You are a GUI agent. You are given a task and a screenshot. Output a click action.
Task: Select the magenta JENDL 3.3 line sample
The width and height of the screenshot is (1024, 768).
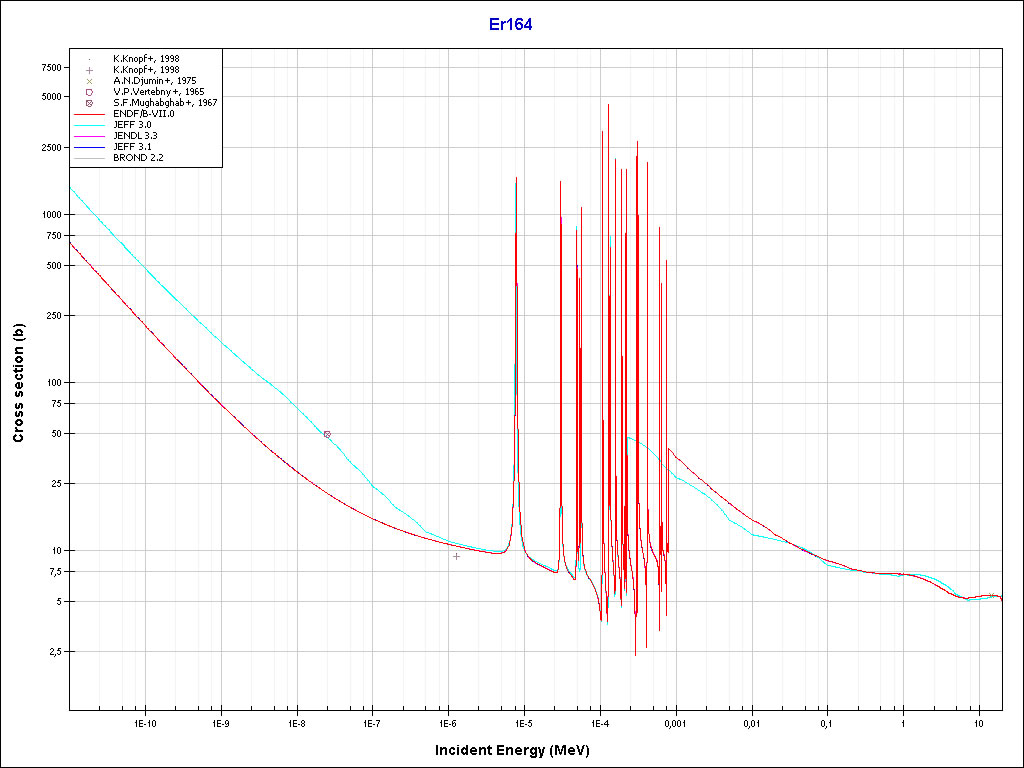coord(90,136)
